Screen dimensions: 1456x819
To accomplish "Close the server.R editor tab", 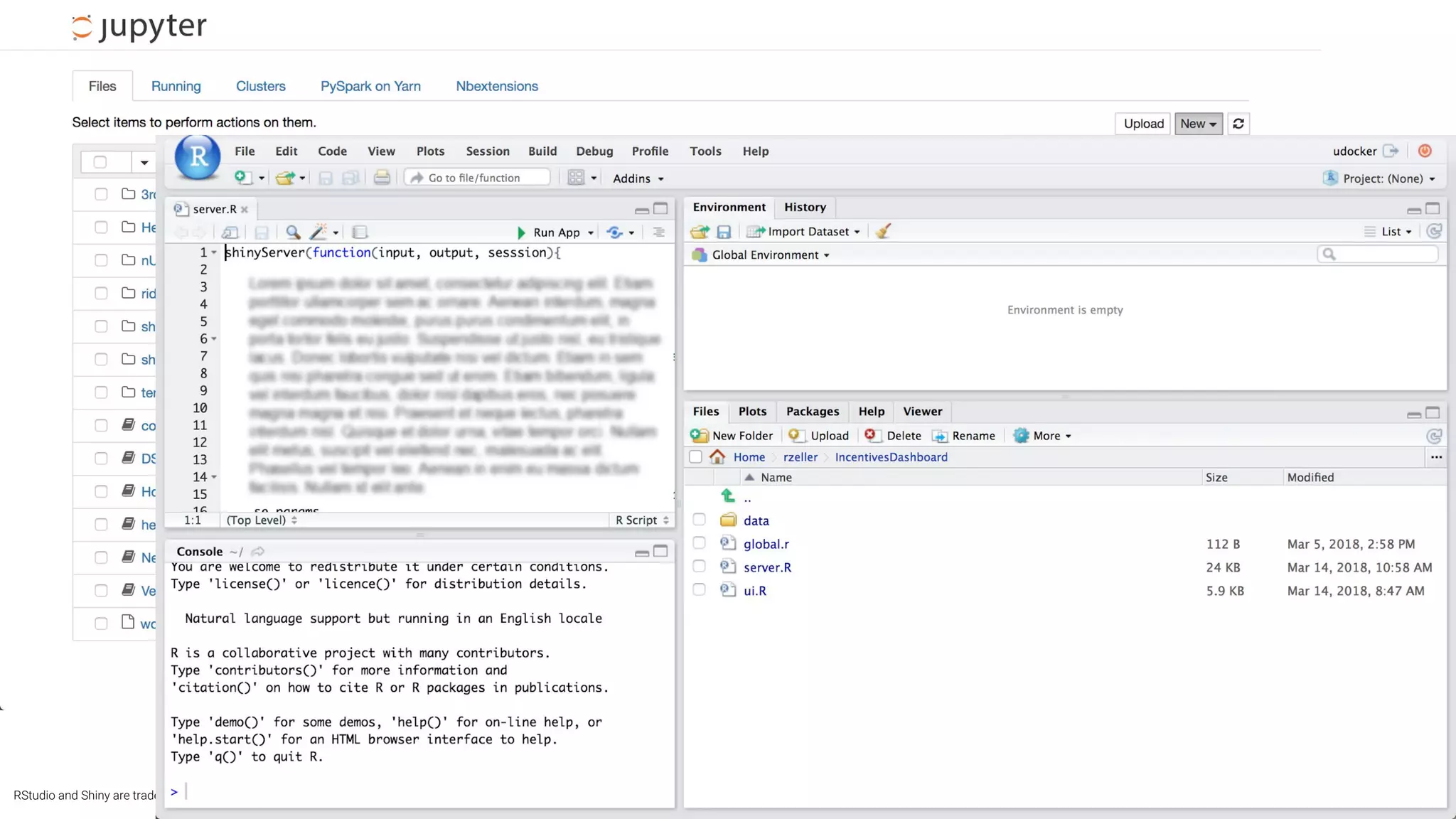I will coord(244,209).
